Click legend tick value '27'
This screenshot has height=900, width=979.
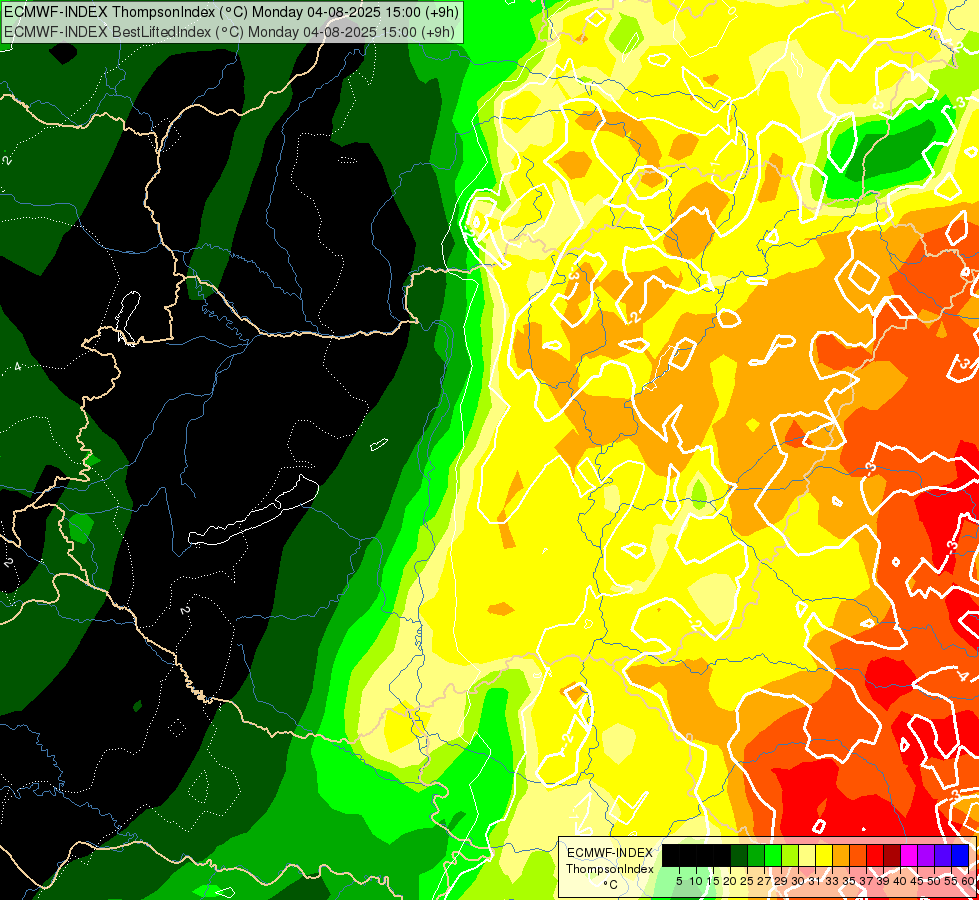pos(765,881)
